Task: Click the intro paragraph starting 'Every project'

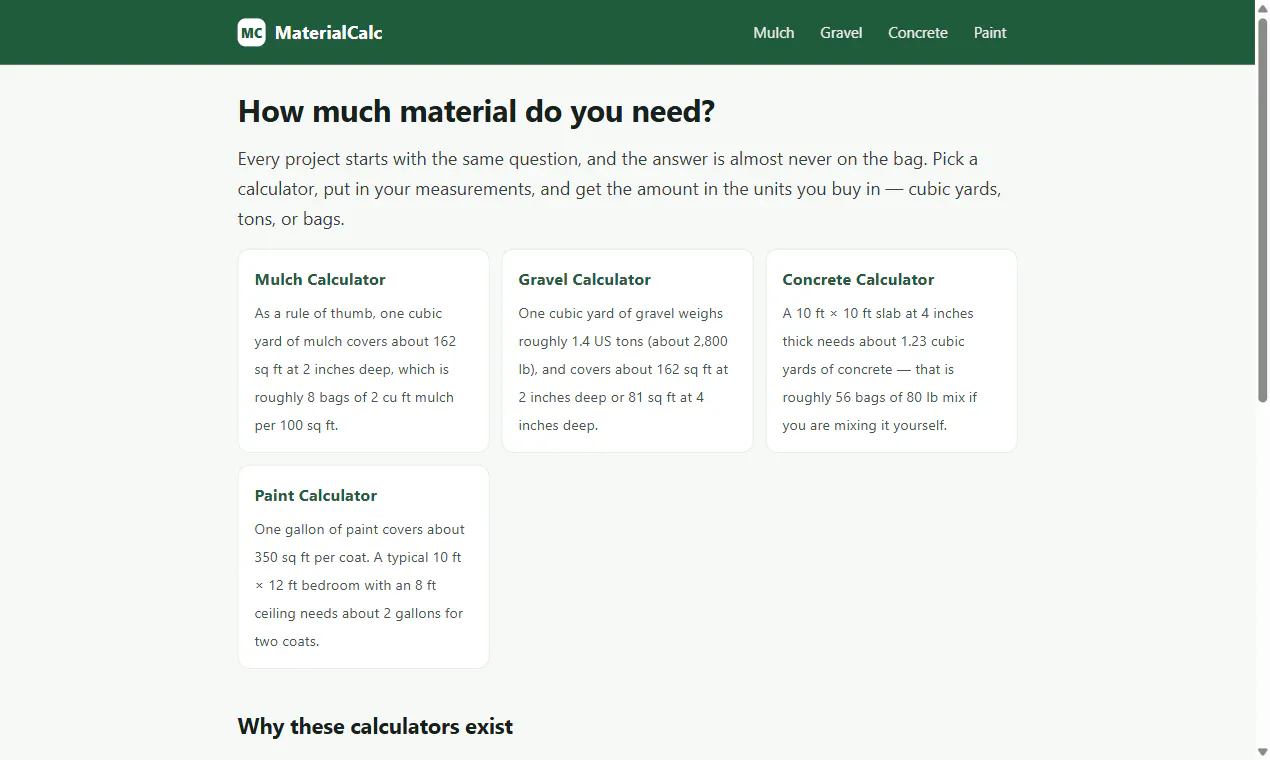Action: coord(620,189)
